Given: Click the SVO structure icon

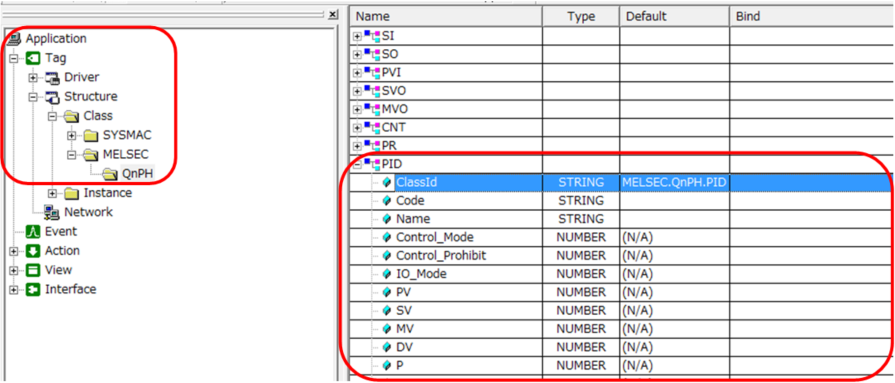Looking at the screenshot, I should (x=372, y=92).
